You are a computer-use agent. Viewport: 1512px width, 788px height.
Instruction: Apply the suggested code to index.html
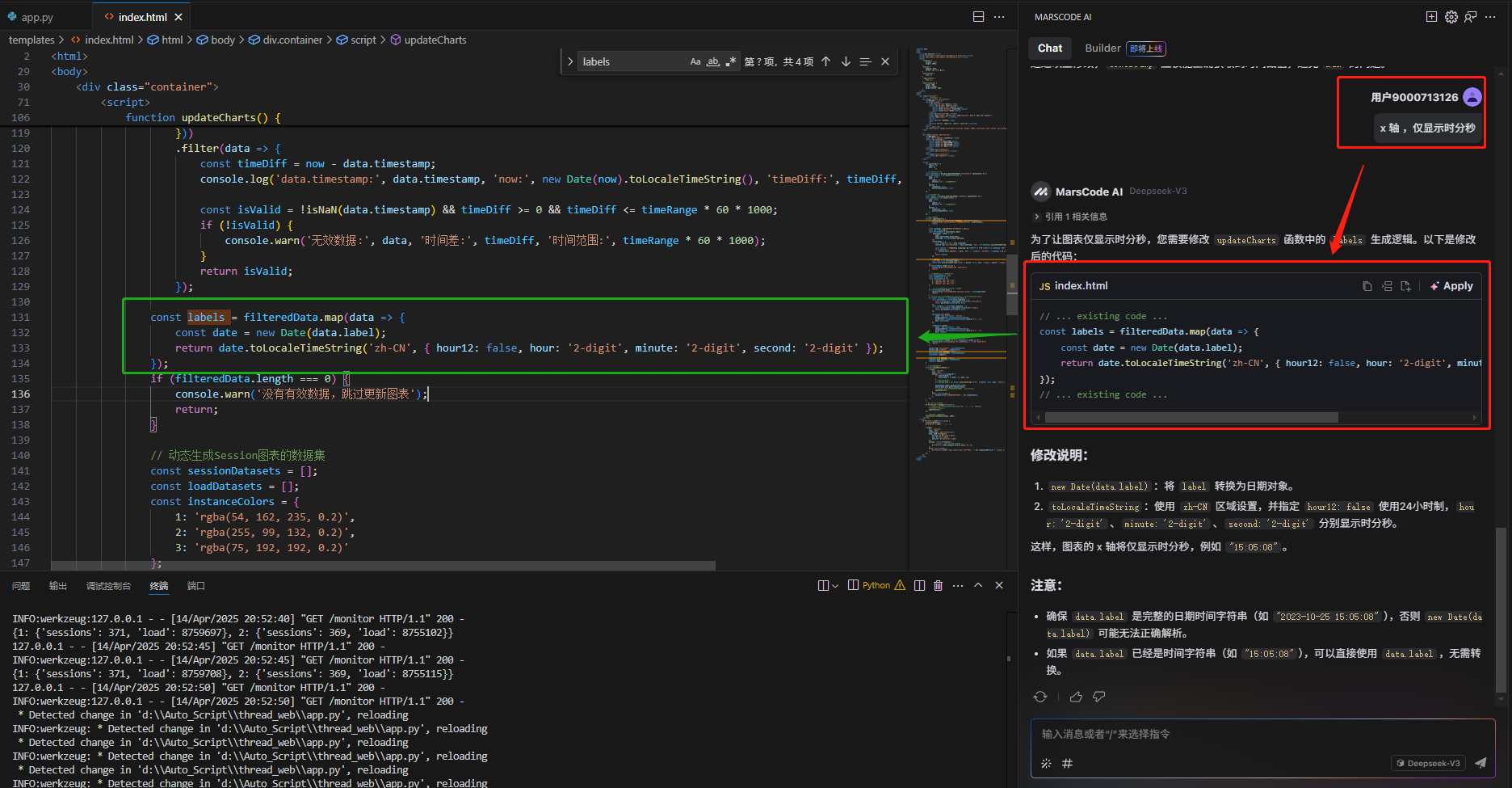tap(1451, 286)
